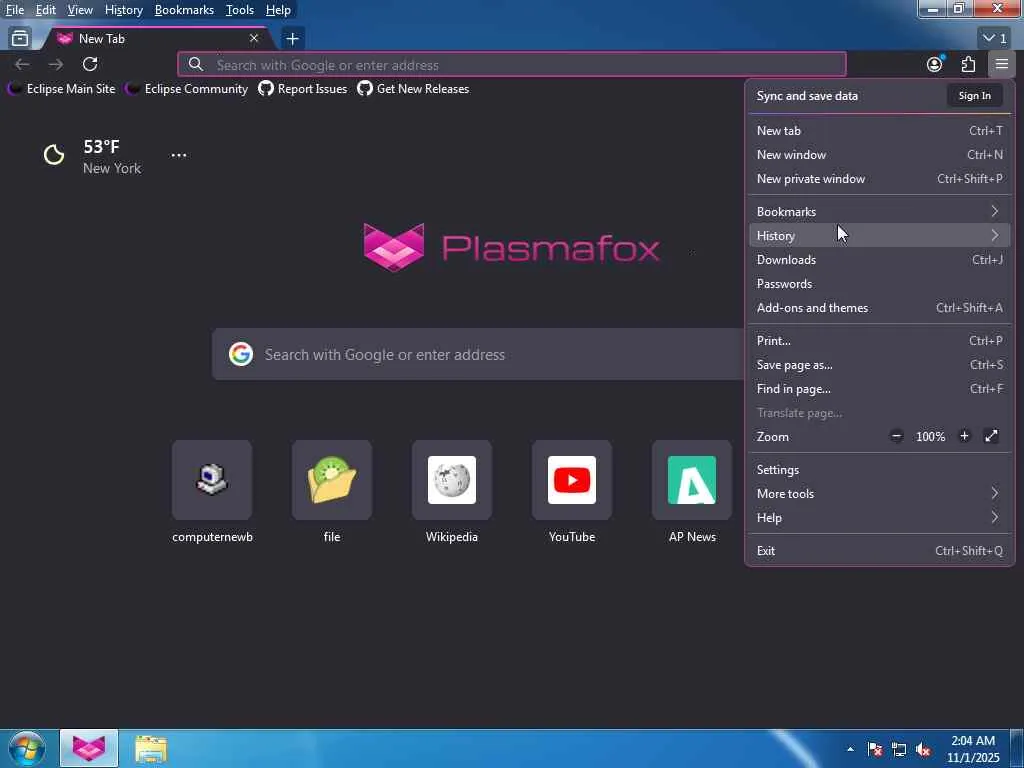Viewport: 1024px width, 768px height.
Task: Open Bookmarks in menu bar
Action: coord(184,10)
